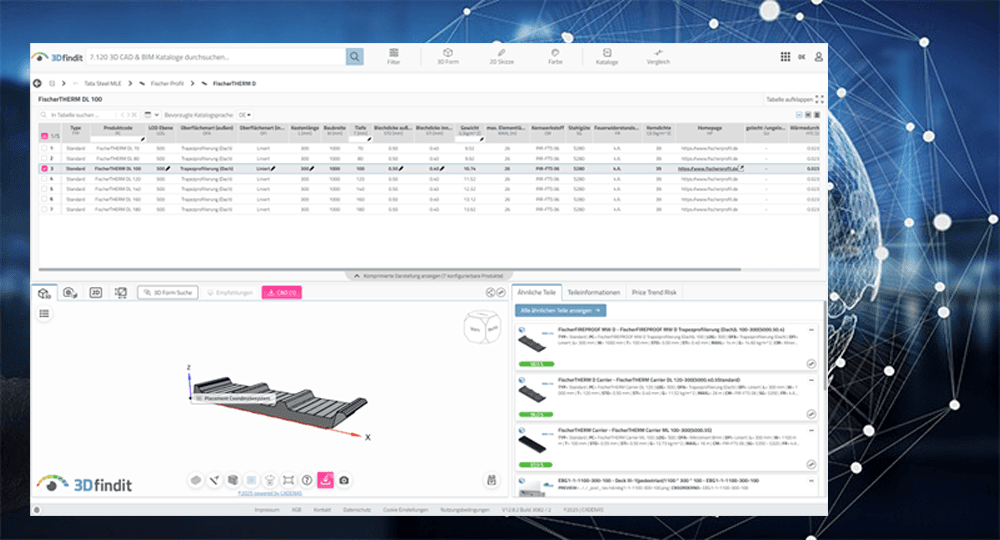Select the 2D Skizze search tool

(501, 55)
